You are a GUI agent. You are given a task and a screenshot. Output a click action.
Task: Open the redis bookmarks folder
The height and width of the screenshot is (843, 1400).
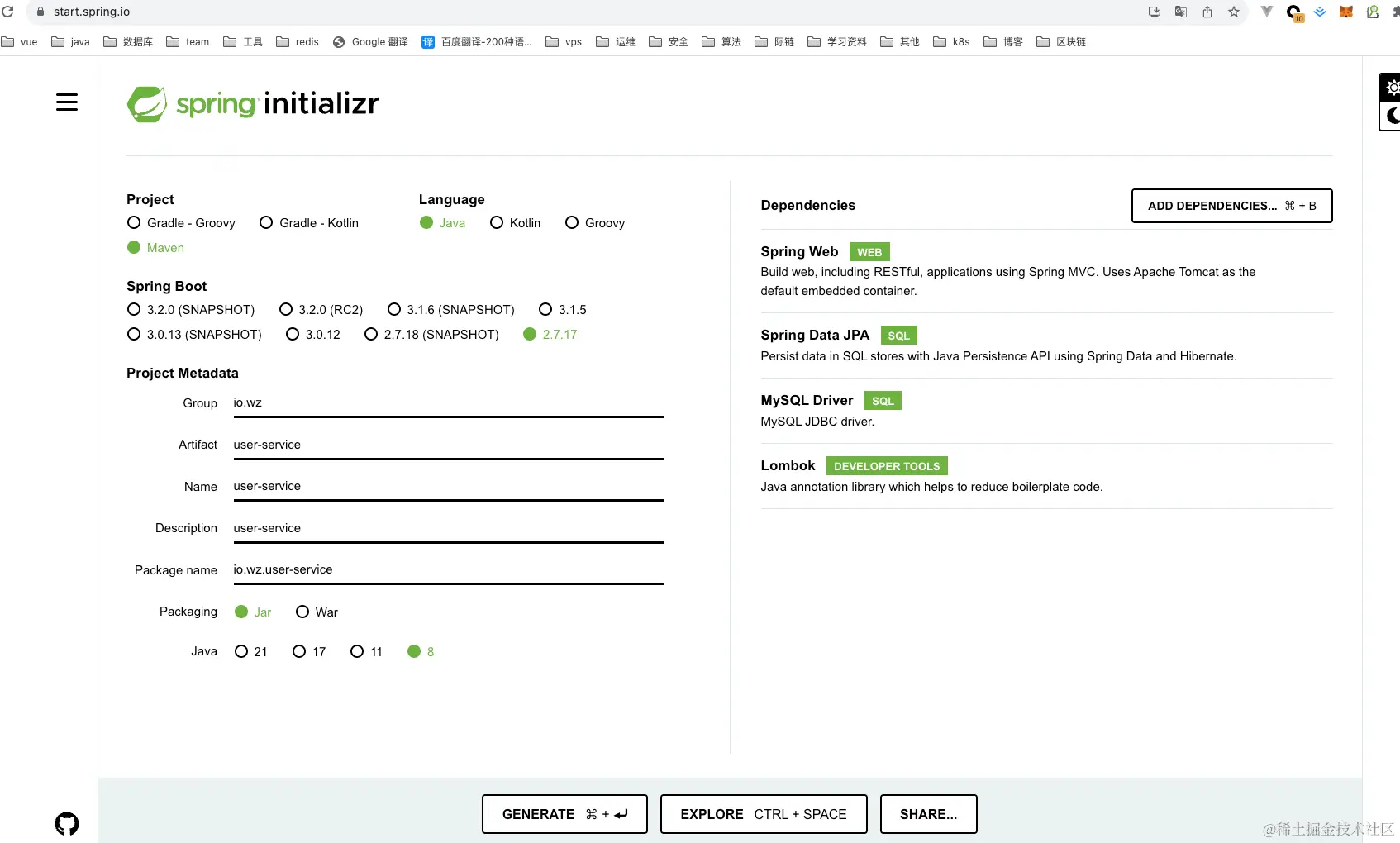pyautogui.click(x=298, y=41)
